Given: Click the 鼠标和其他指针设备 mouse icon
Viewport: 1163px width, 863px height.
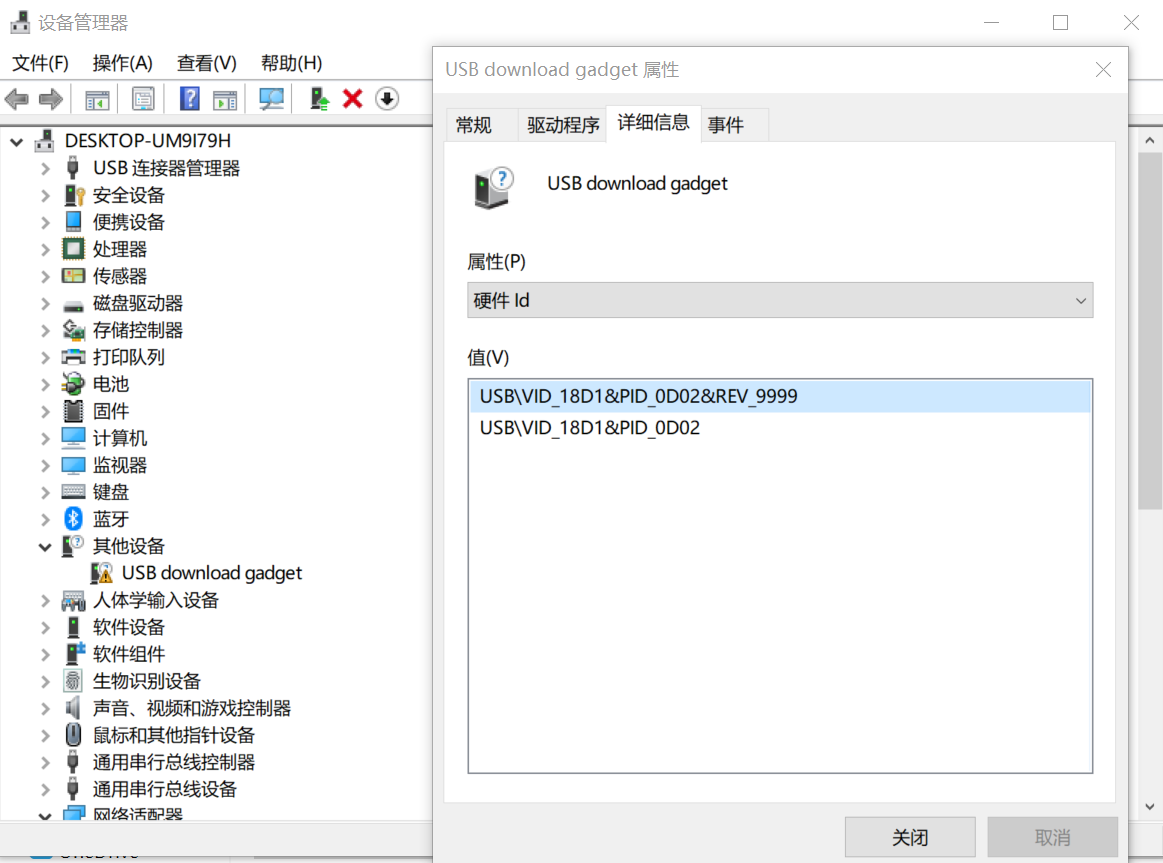Looking at the screenshot, I should pyautogui.click(x=73, y=735).
